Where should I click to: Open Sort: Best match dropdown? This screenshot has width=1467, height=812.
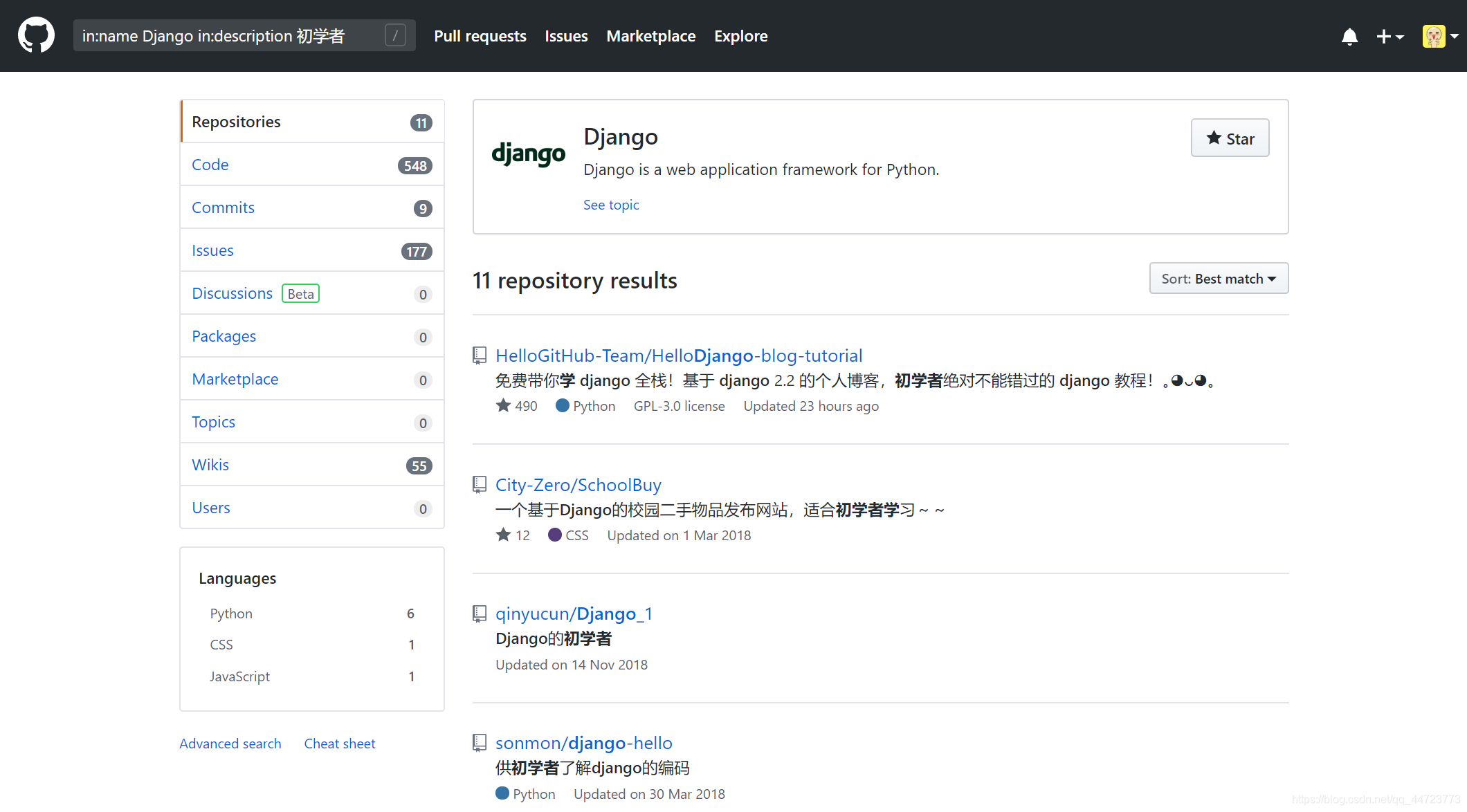pyautogui.click(x=1219, y=278)
